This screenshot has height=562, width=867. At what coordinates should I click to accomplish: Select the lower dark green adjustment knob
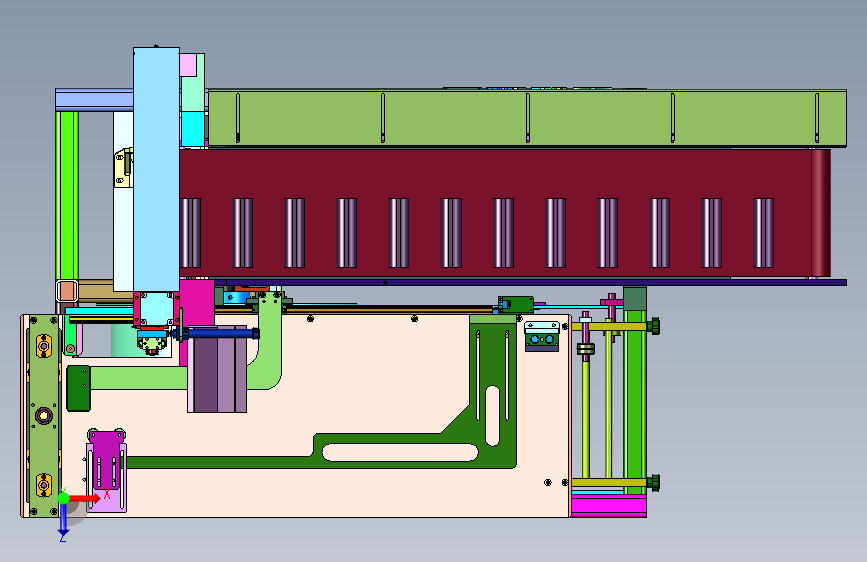click(x=654, y=482)
